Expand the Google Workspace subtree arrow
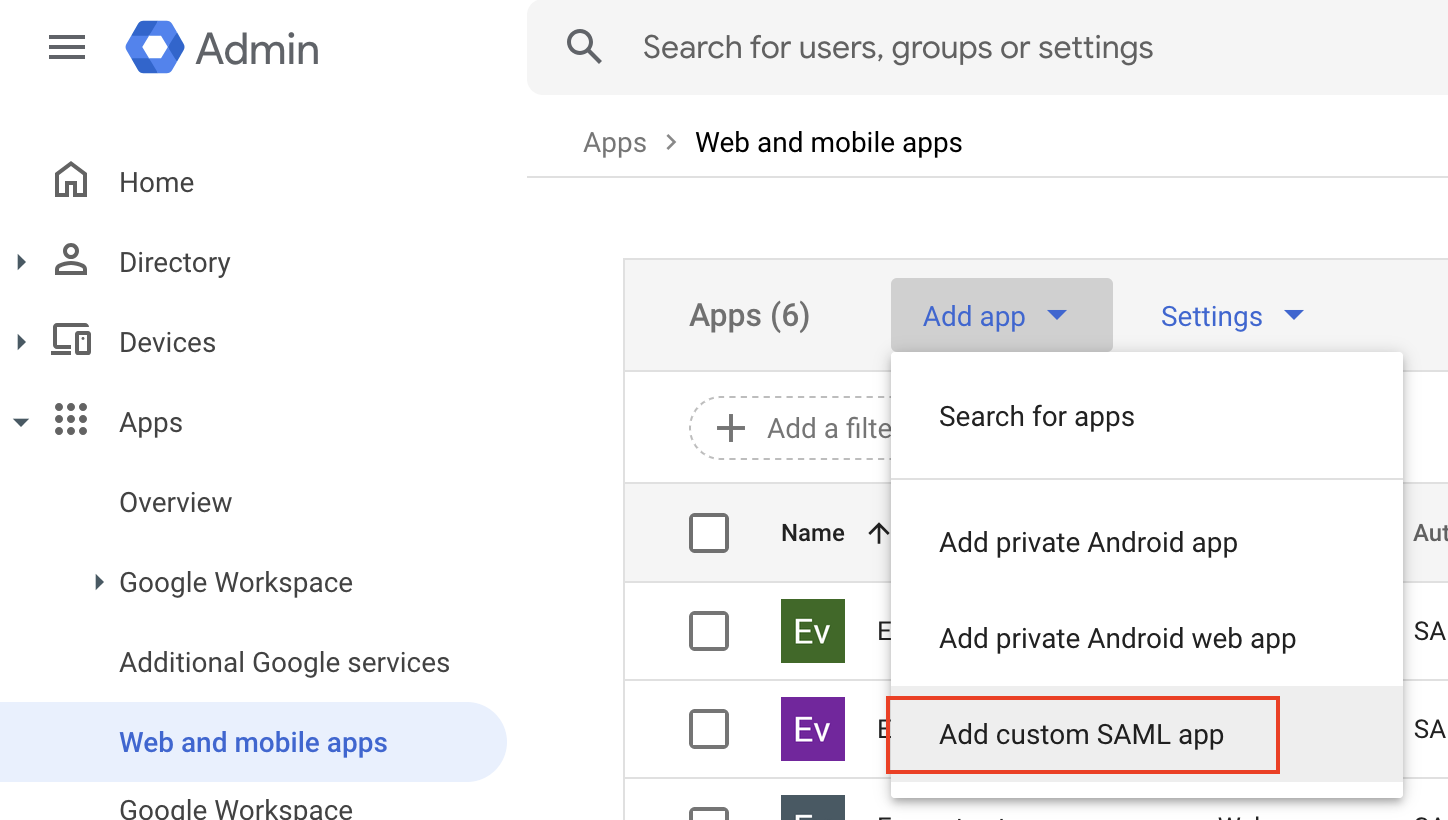This screenshot has height=820, width=1448. (99, 581)
